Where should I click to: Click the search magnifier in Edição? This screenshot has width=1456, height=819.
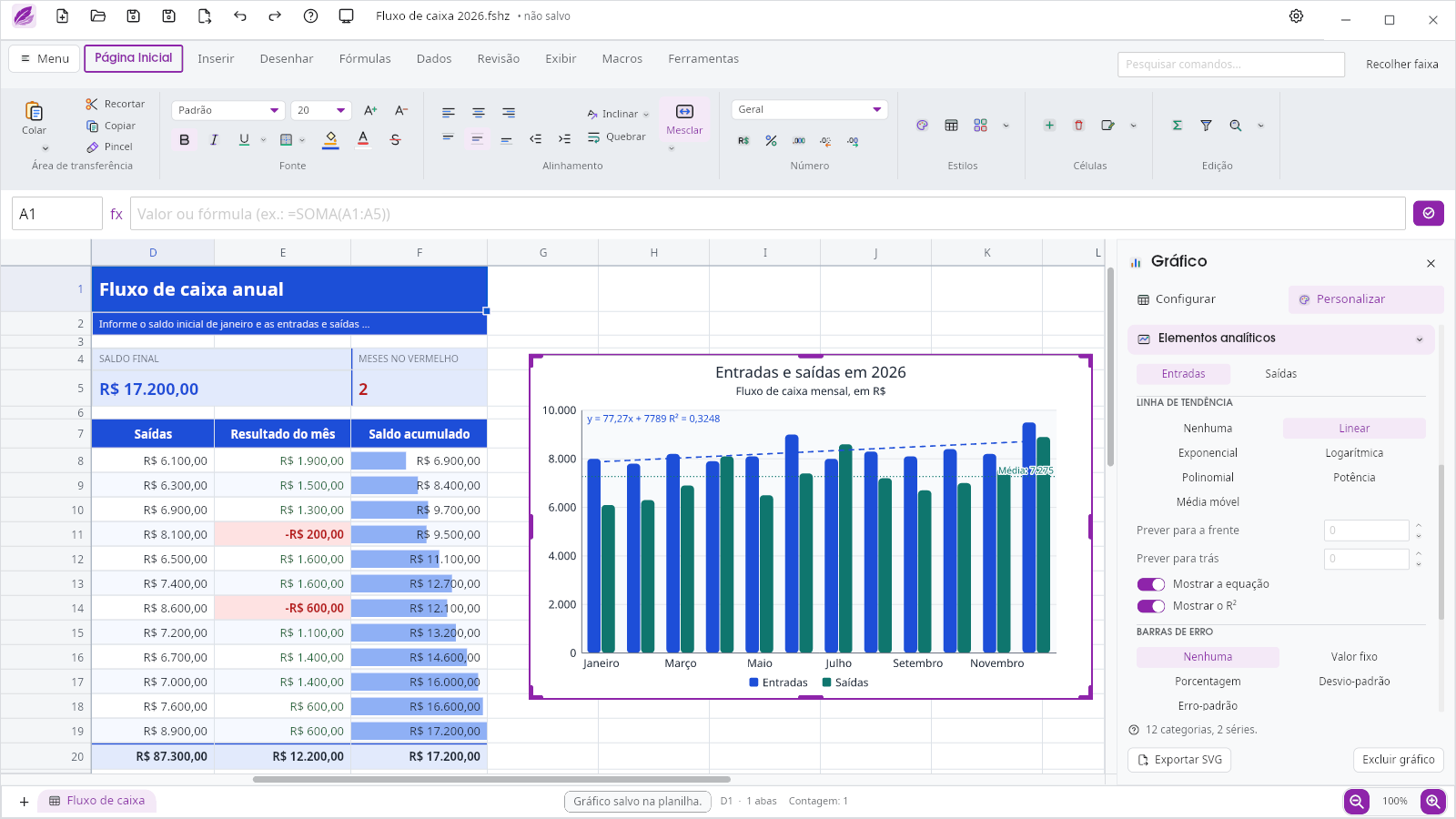point(1235,126)
